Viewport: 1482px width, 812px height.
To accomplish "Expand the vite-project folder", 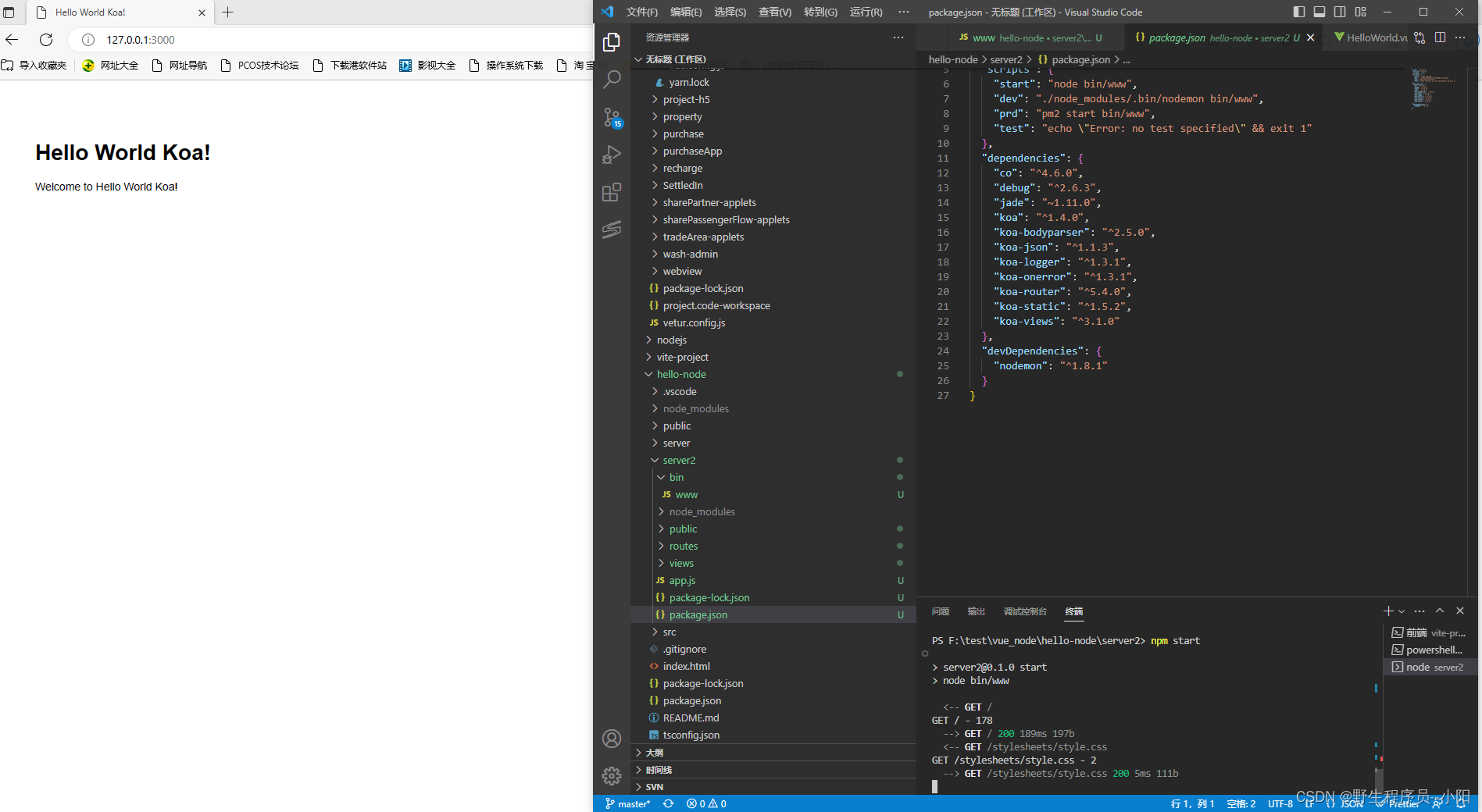I will coord(682,358).
